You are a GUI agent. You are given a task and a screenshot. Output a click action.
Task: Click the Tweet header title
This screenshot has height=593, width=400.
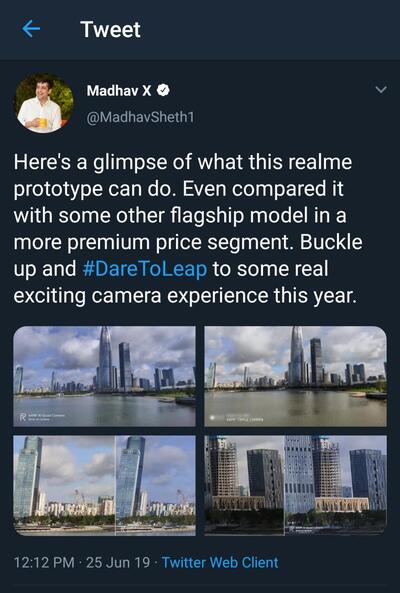pos(110,29)
